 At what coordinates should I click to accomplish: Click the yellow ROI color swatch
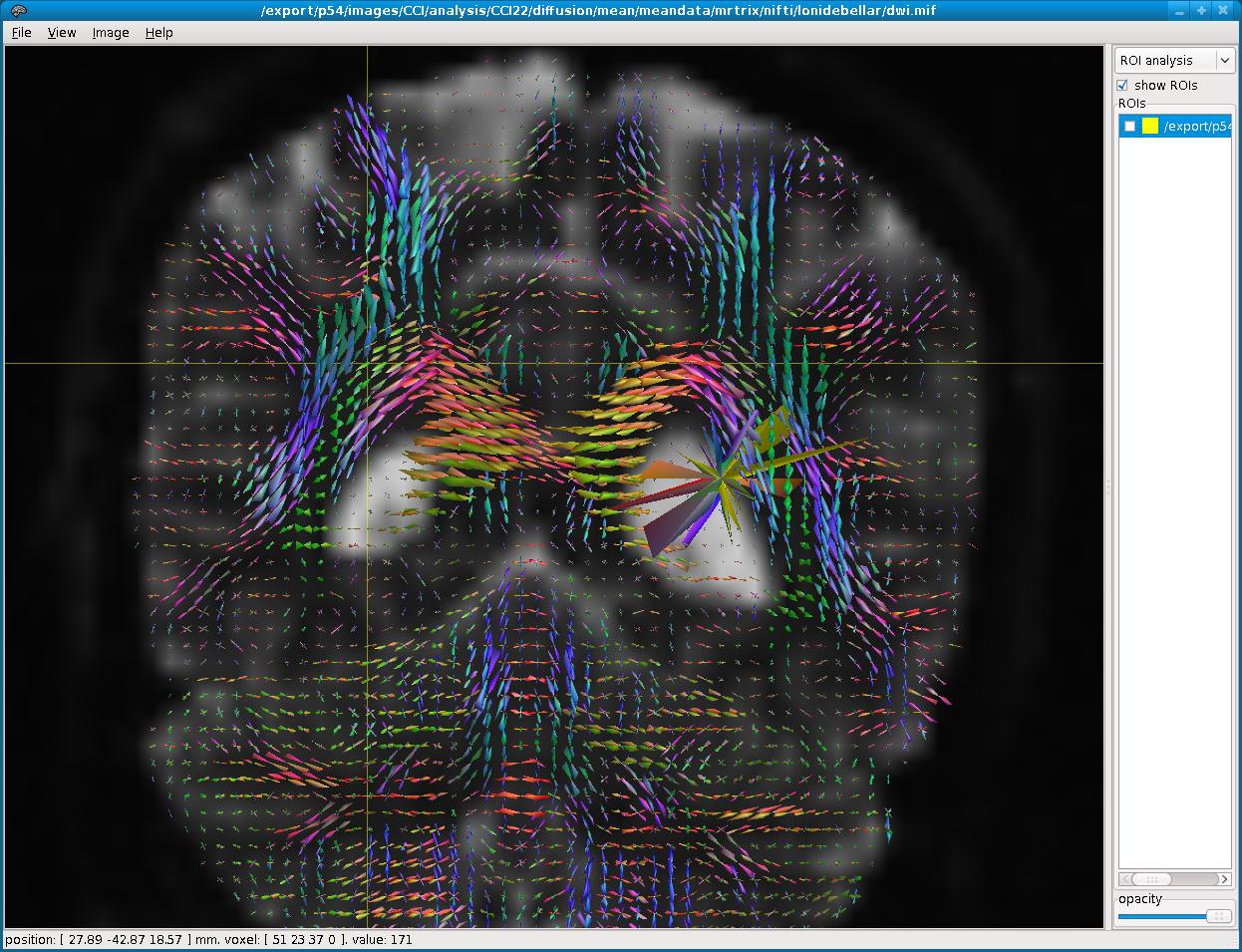(x=1150, y=127)
